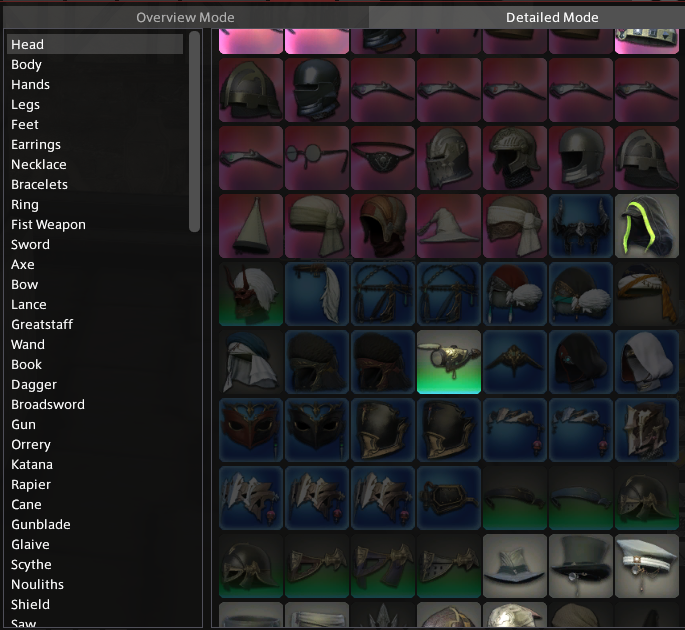This screenshot has width=685, height=630.
Task: Select the cream turban with hanging cloth
Action: [x=317, y=226]
